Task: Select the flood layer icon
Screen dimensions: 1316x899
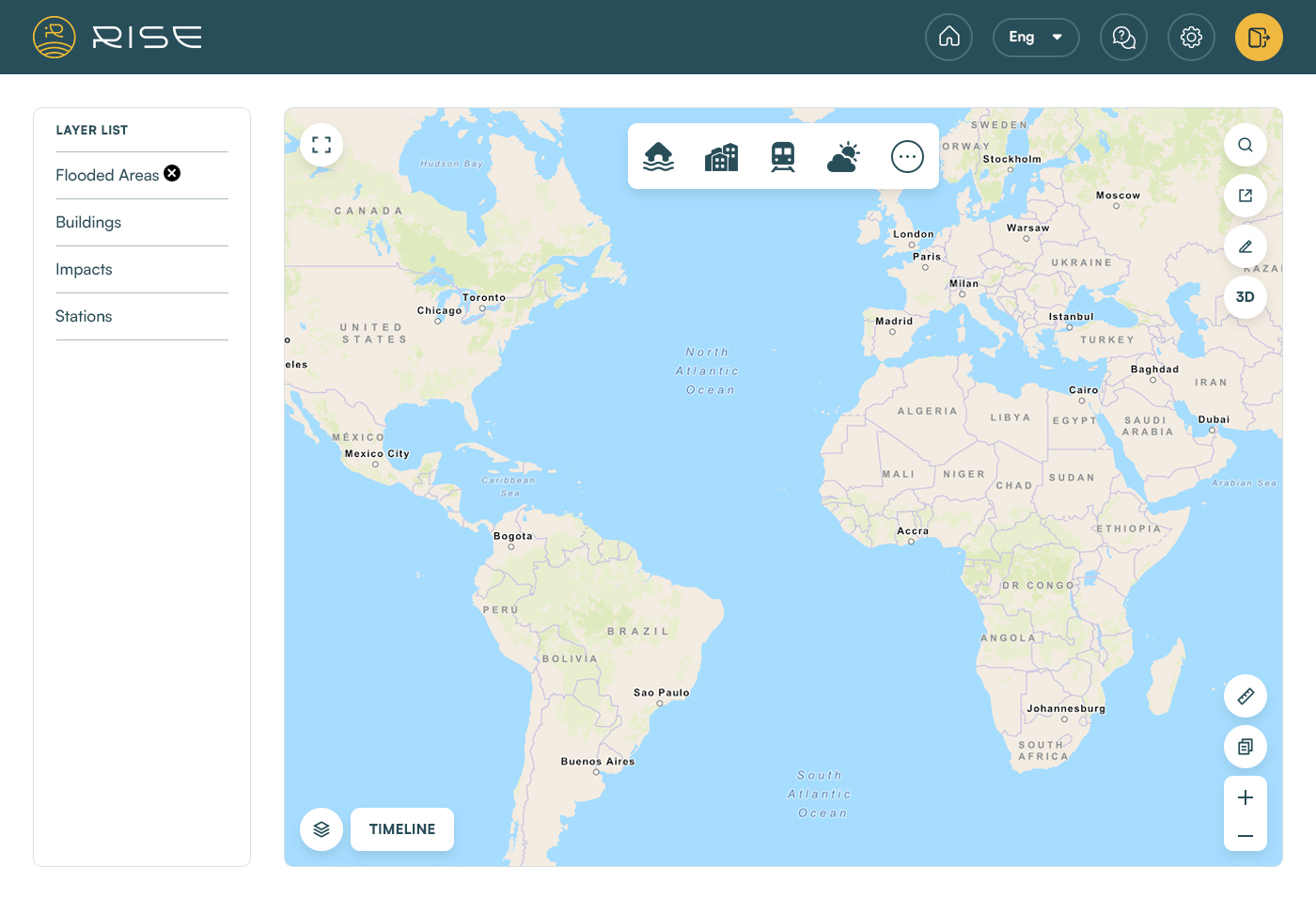Action: coord(658,156)
